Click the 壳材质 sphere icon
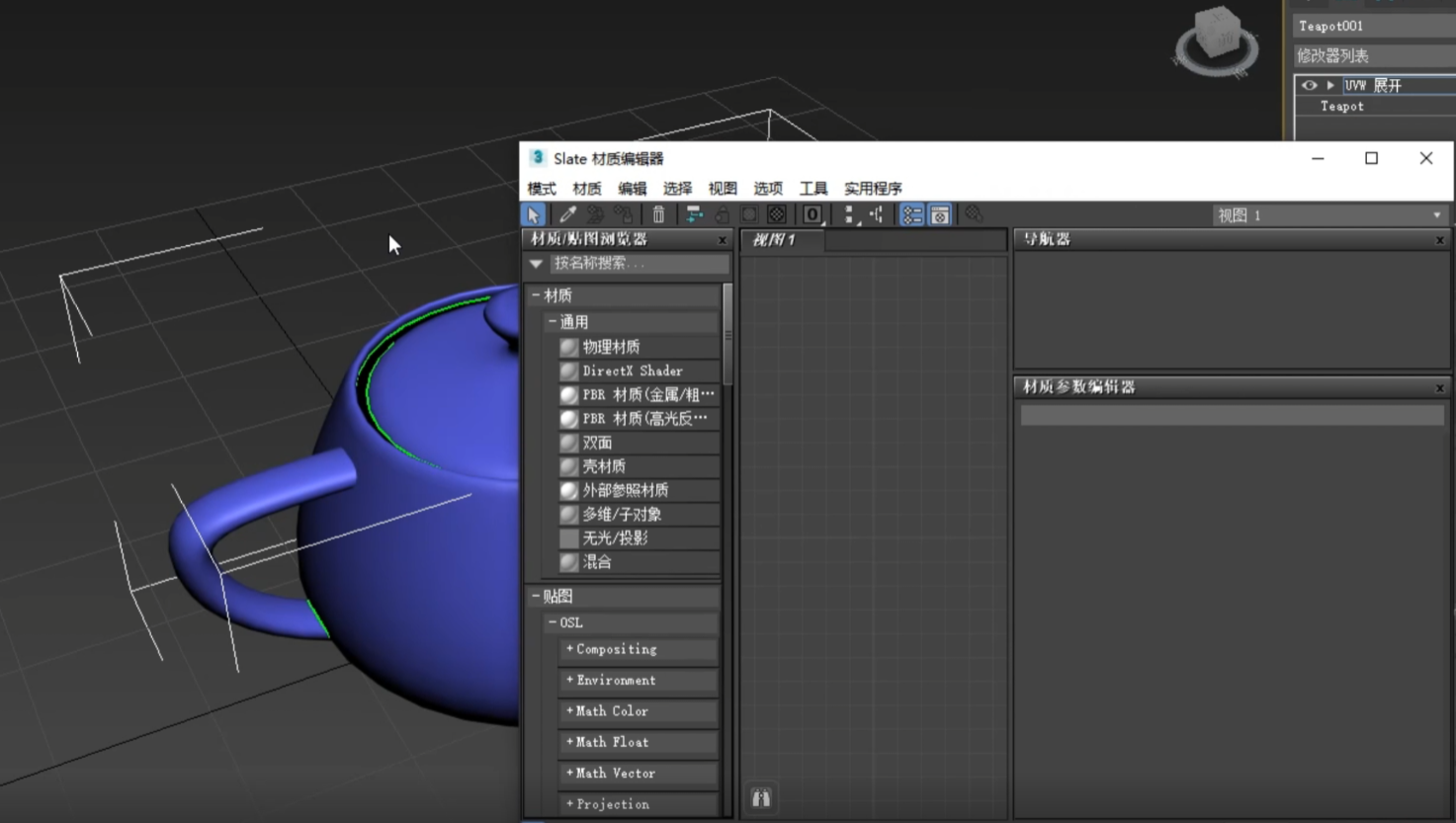This screenshot has width=1456, height=823. [x=569, y=466]
